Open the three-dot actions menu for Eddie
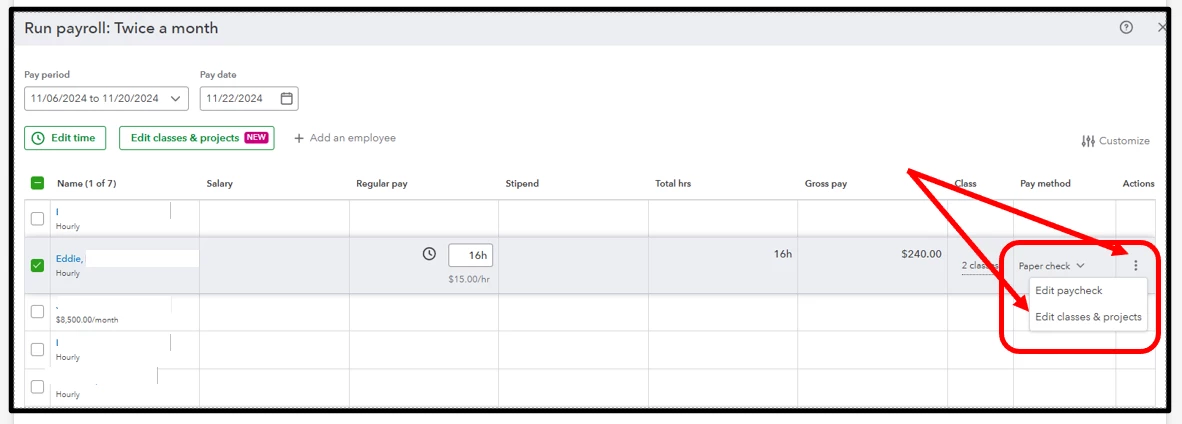Viewport: 1182px width, 424px height. click(1135, 266)
